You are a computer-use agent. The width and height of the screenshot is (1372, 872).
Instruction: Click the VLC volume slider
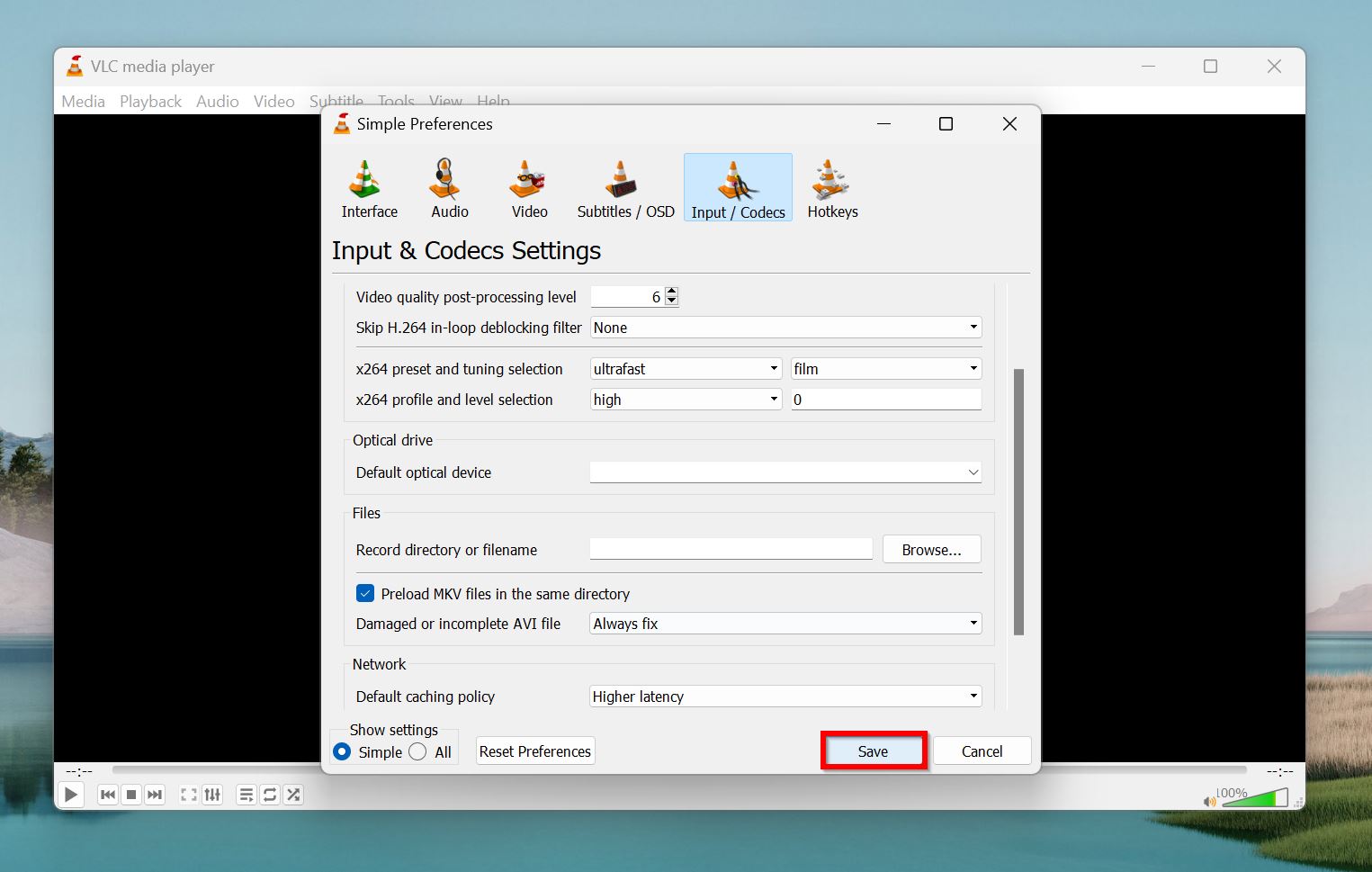[1254, 797]
